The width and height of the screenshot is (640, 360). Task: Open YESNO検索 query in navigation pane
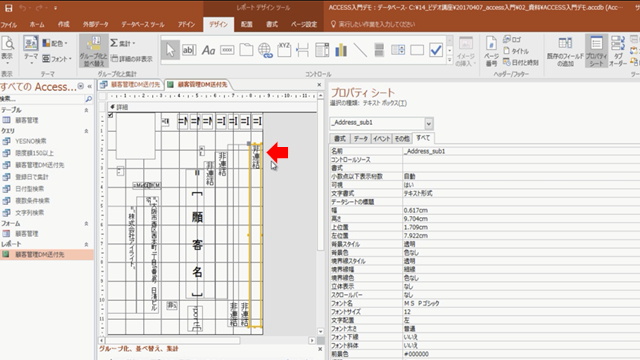[30, 141]
